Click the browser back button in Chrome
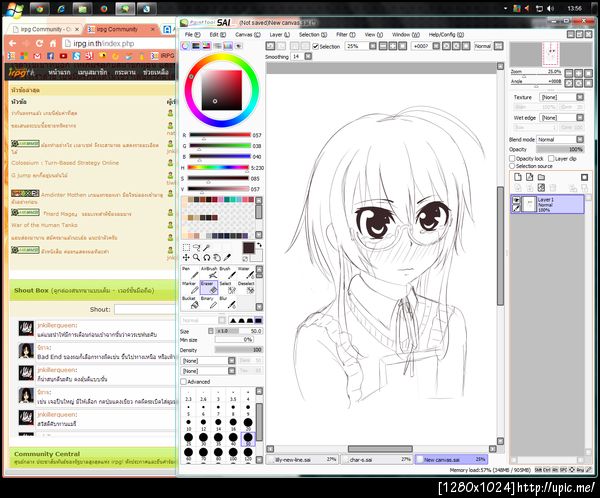 pos(12,43)
